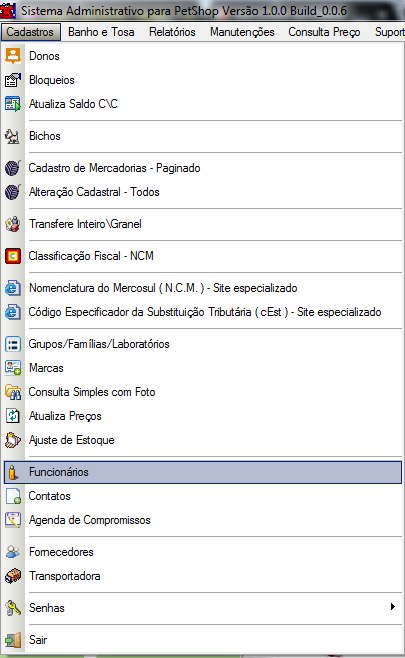The width and height of the screenshot is (405, 658).
Task: Click the Atualiza Preços refresh icon
Action: [13, 416]
